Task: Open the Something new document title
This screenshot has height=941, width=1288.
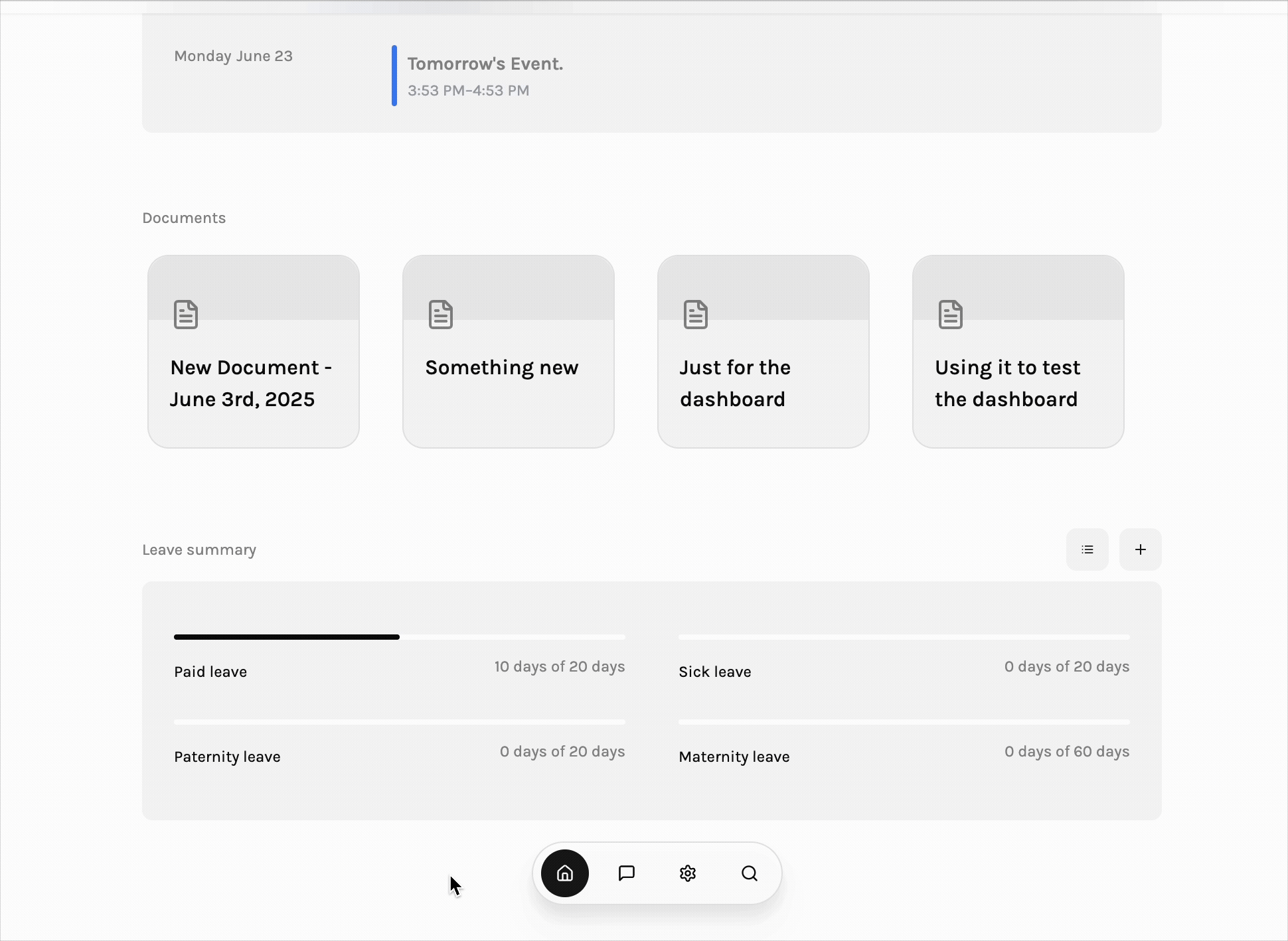Action: (x=502, y=368)
